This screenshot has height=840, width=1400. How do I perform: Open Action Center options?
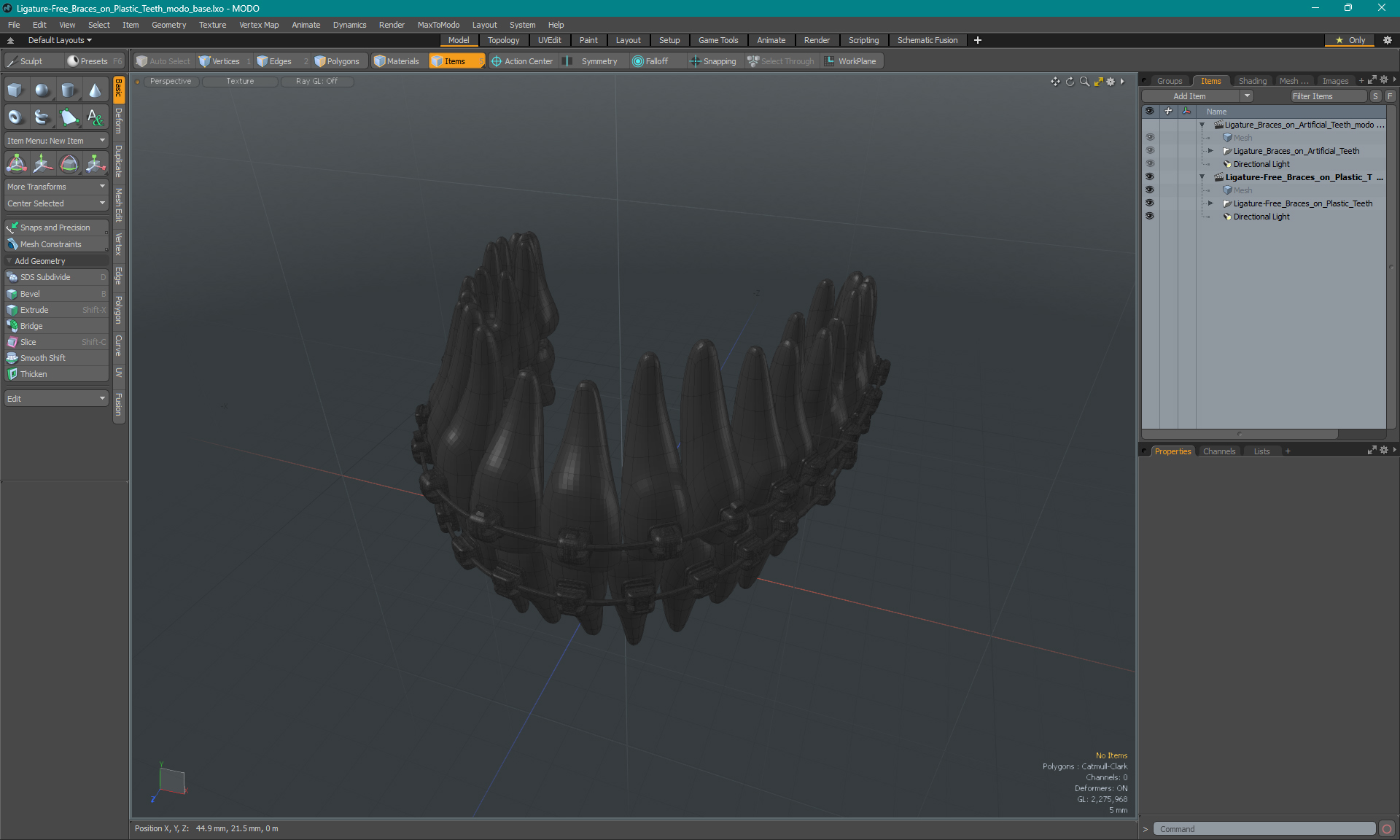click(522, 61)
